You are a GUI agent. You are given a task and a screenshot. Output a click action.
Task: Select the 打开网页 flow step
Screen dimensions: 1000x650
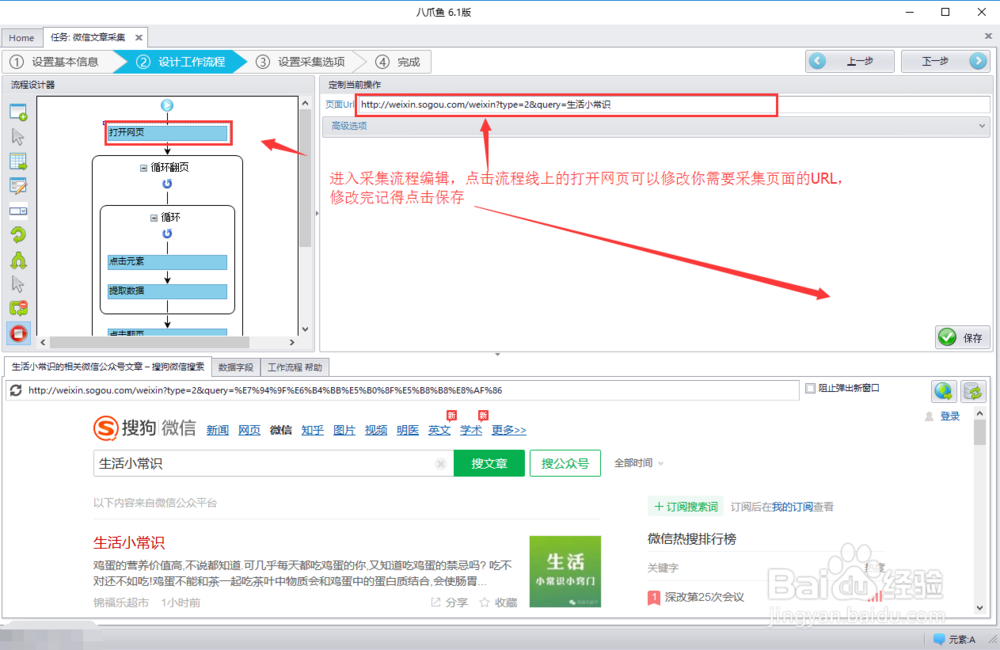(167, 133)
